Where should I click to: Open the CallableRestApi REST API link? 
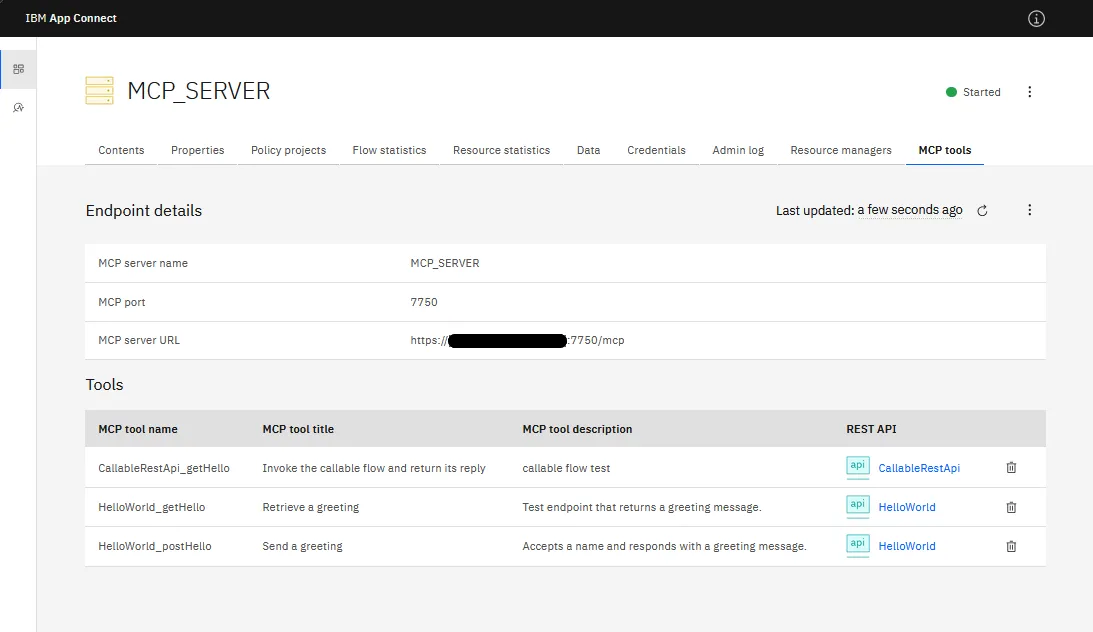click(919, 468)
